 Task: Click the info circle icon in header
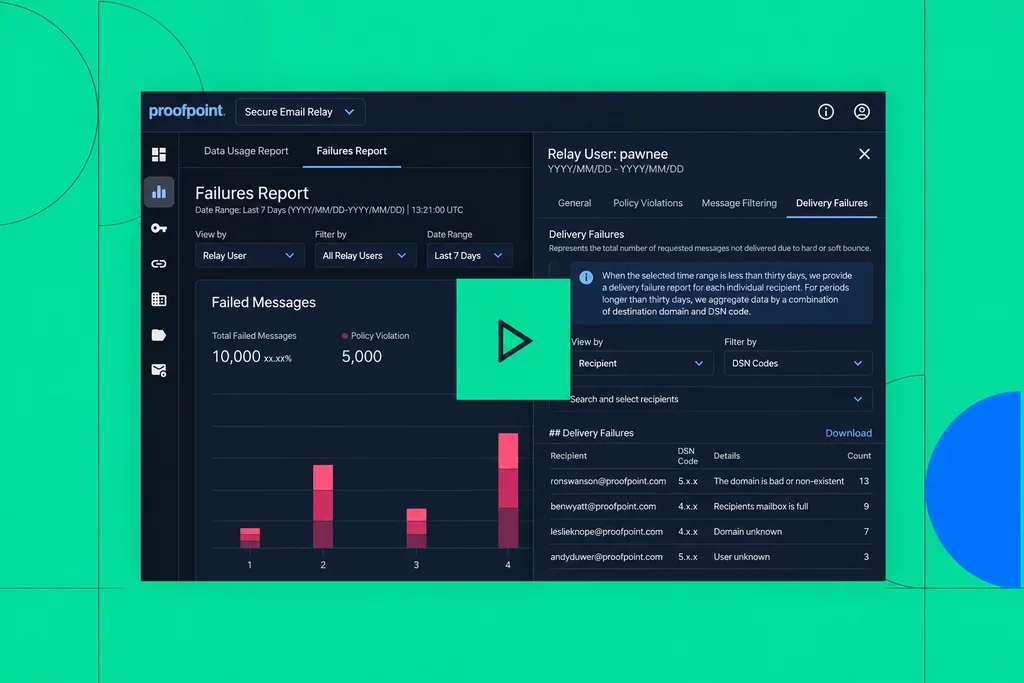click(x=826, y=112)
